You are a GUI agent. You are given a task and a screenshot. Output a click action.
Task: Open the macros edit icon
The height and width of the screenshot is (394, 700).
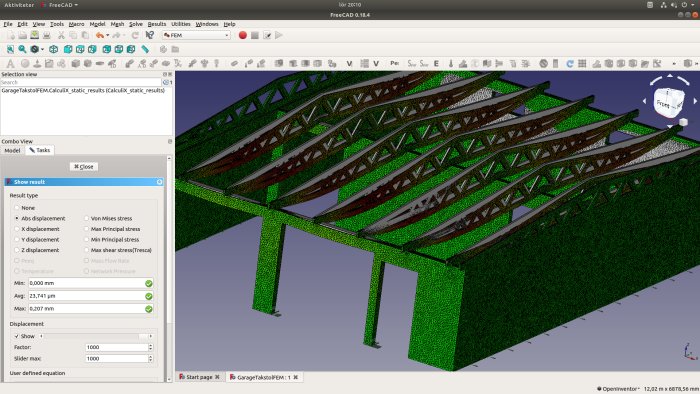(x=267, y=35)
